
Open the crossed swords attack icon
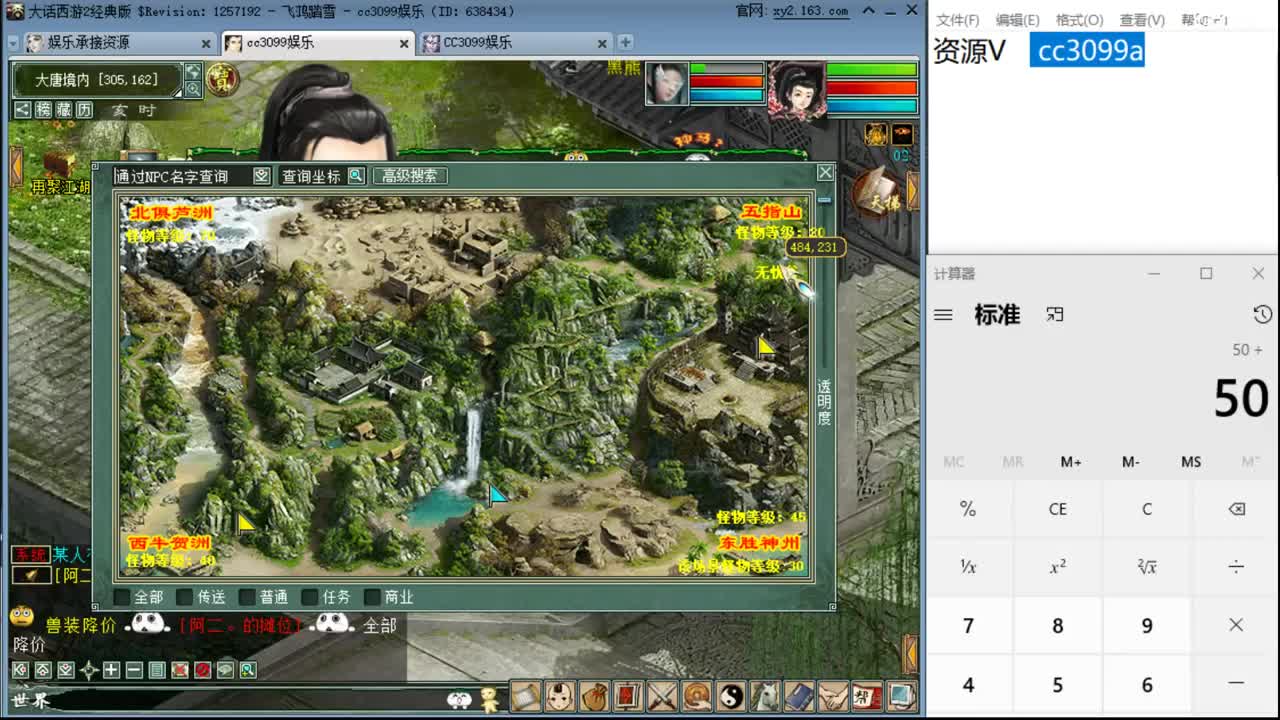point(662,696)
